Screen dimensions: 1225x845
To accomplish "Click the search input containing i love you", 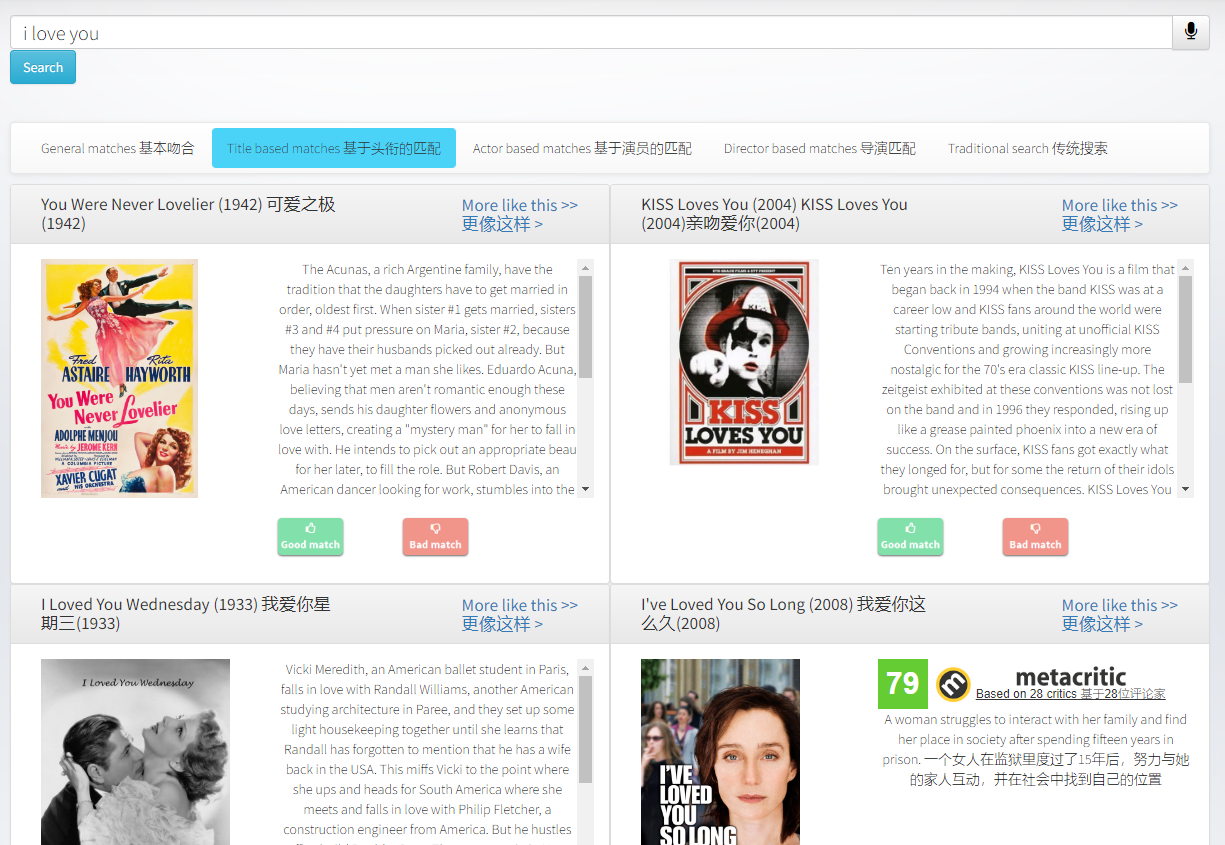I will tap(590, 33).
